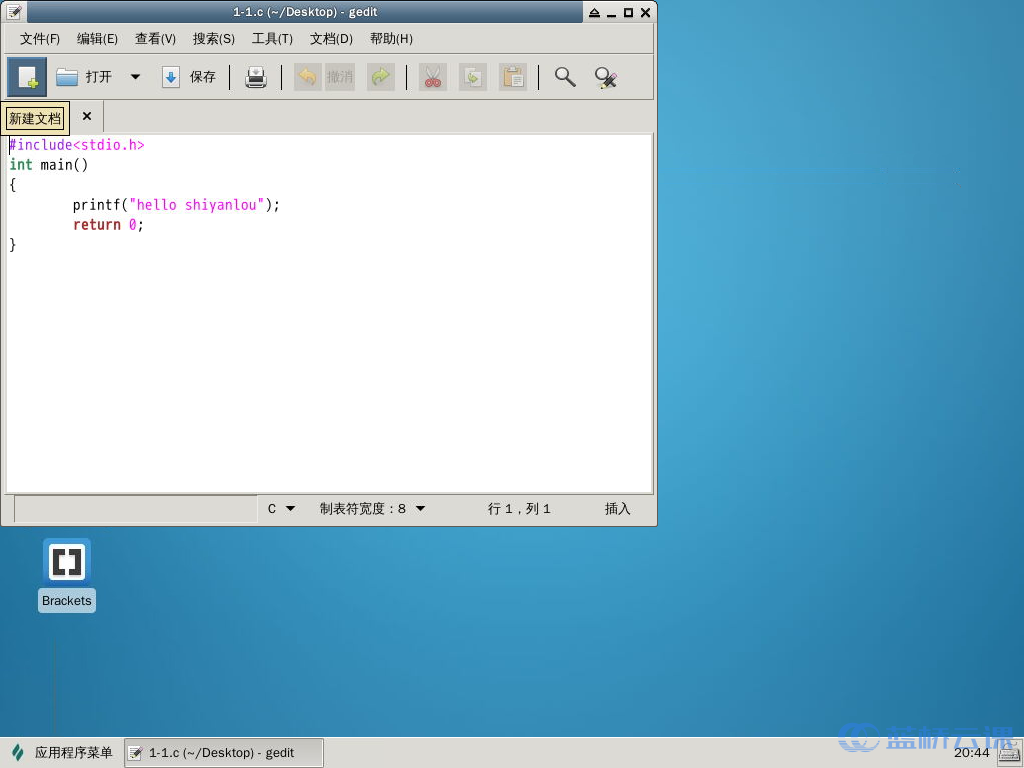Click the 保存 save label

(x=202, y=77)
